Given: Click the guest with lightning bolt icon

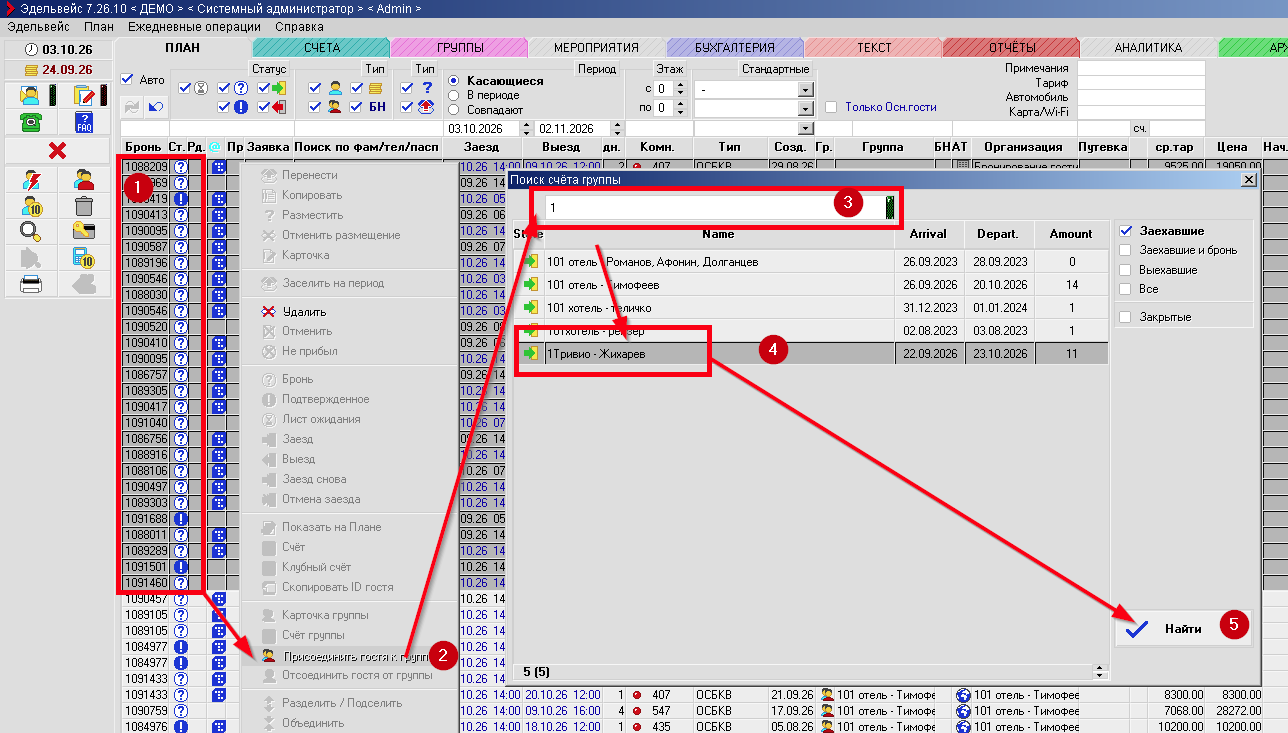Looking at the screenshot, I should click(x=31, y=180).
